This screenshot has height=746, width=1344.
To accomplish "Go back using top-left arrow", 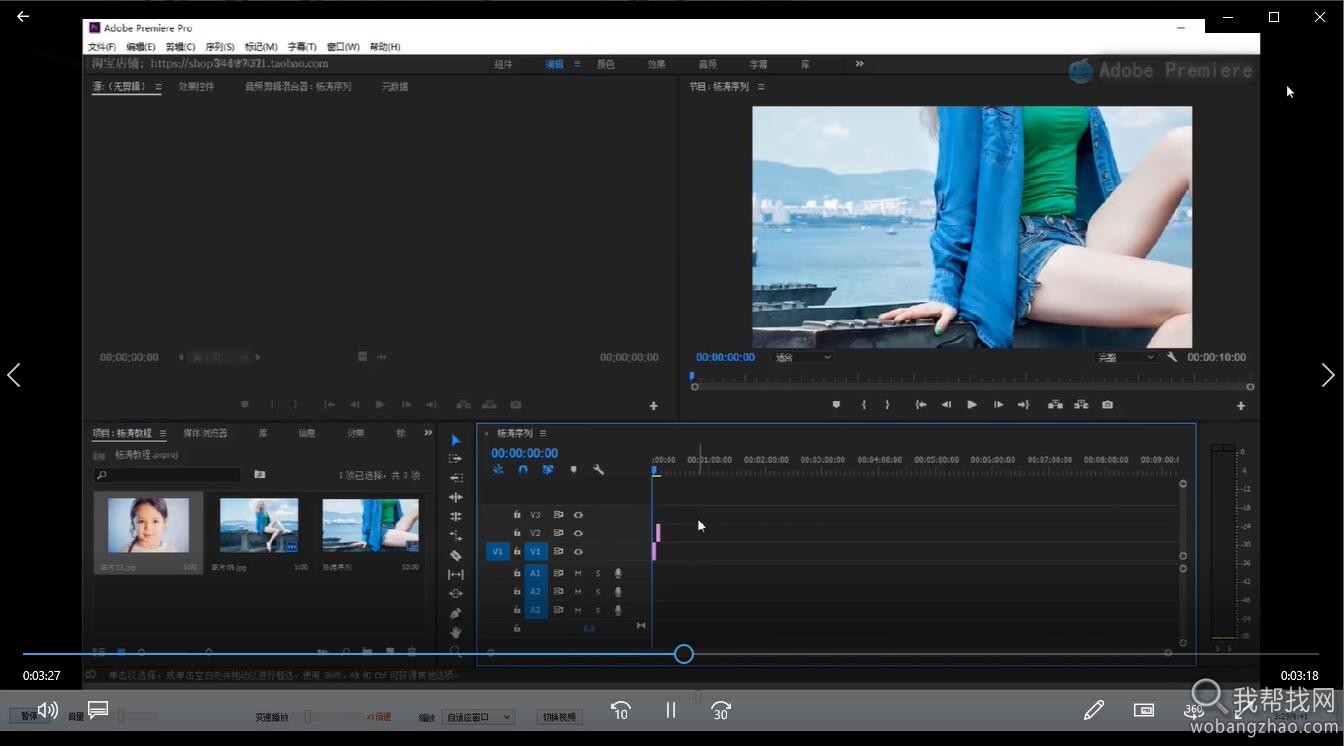I will [23, 16].
